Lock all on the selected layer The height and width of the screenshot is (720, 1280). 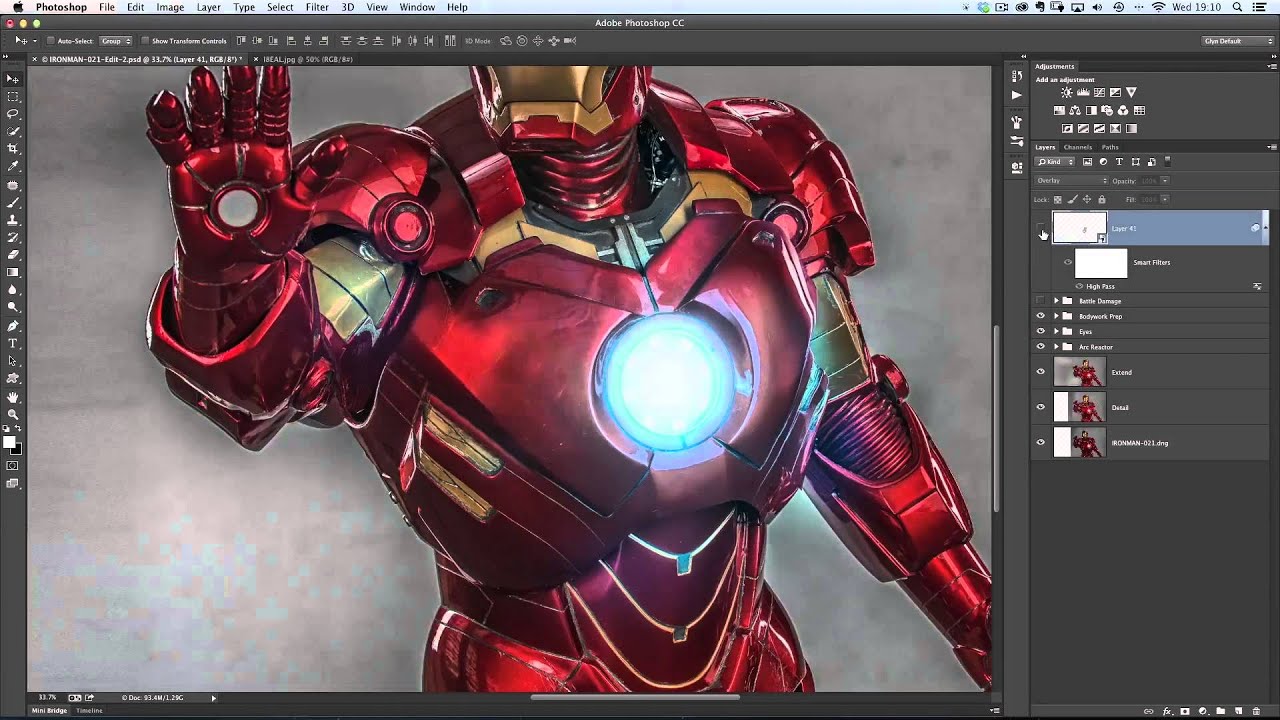(1102, 200)
